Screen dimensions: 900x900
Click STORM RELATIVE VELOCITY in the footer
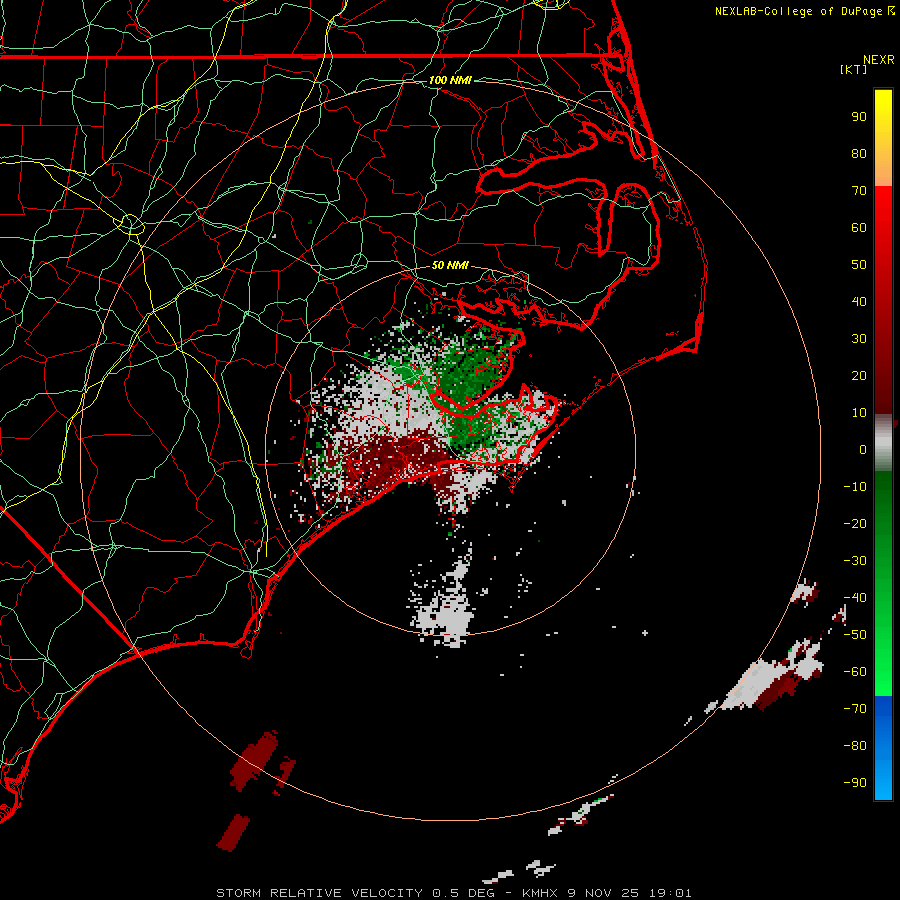pyautogui.click(x=320, y=893)
